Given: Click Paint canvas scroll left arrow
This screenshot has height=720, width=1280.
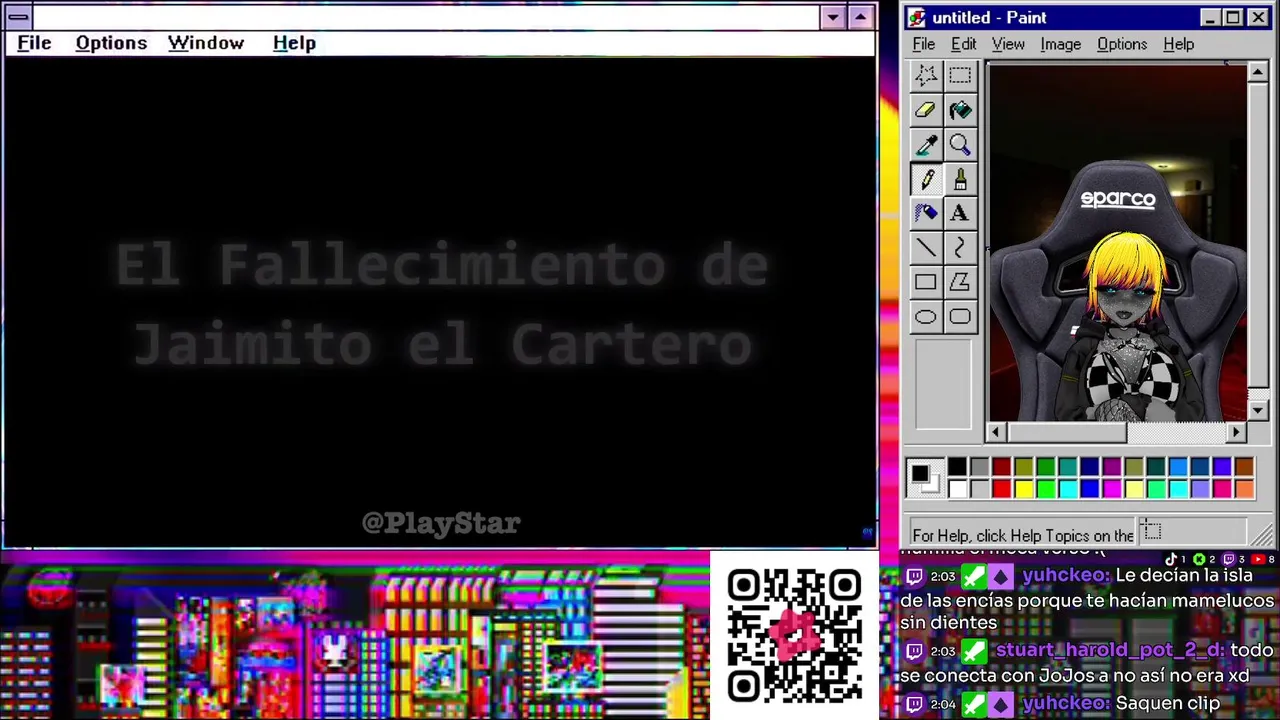Looking at the screenshot, I should (x=995, y=432).
